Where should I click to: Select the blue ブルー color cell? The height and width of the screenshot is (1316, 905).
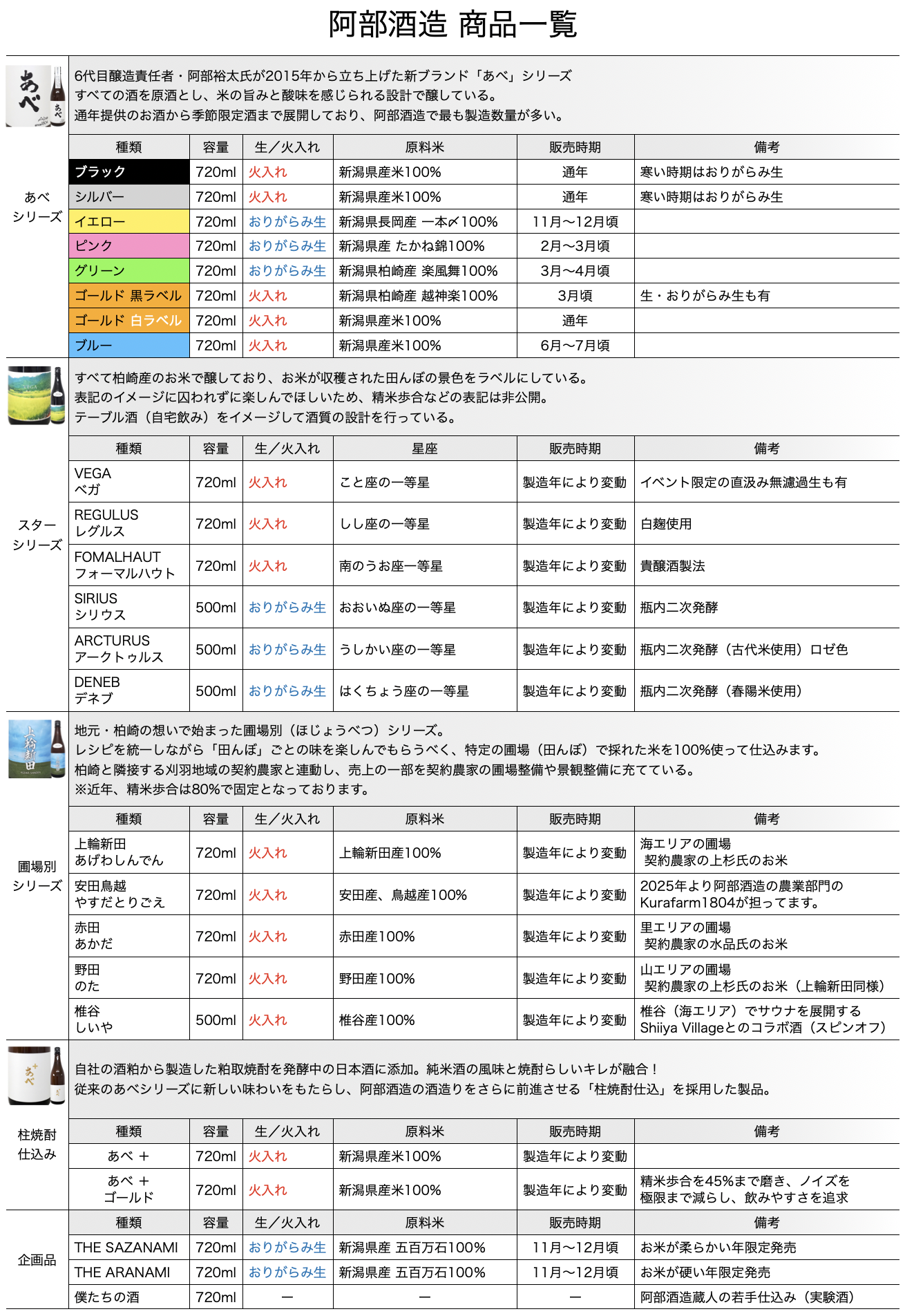[x=129, y=346]
